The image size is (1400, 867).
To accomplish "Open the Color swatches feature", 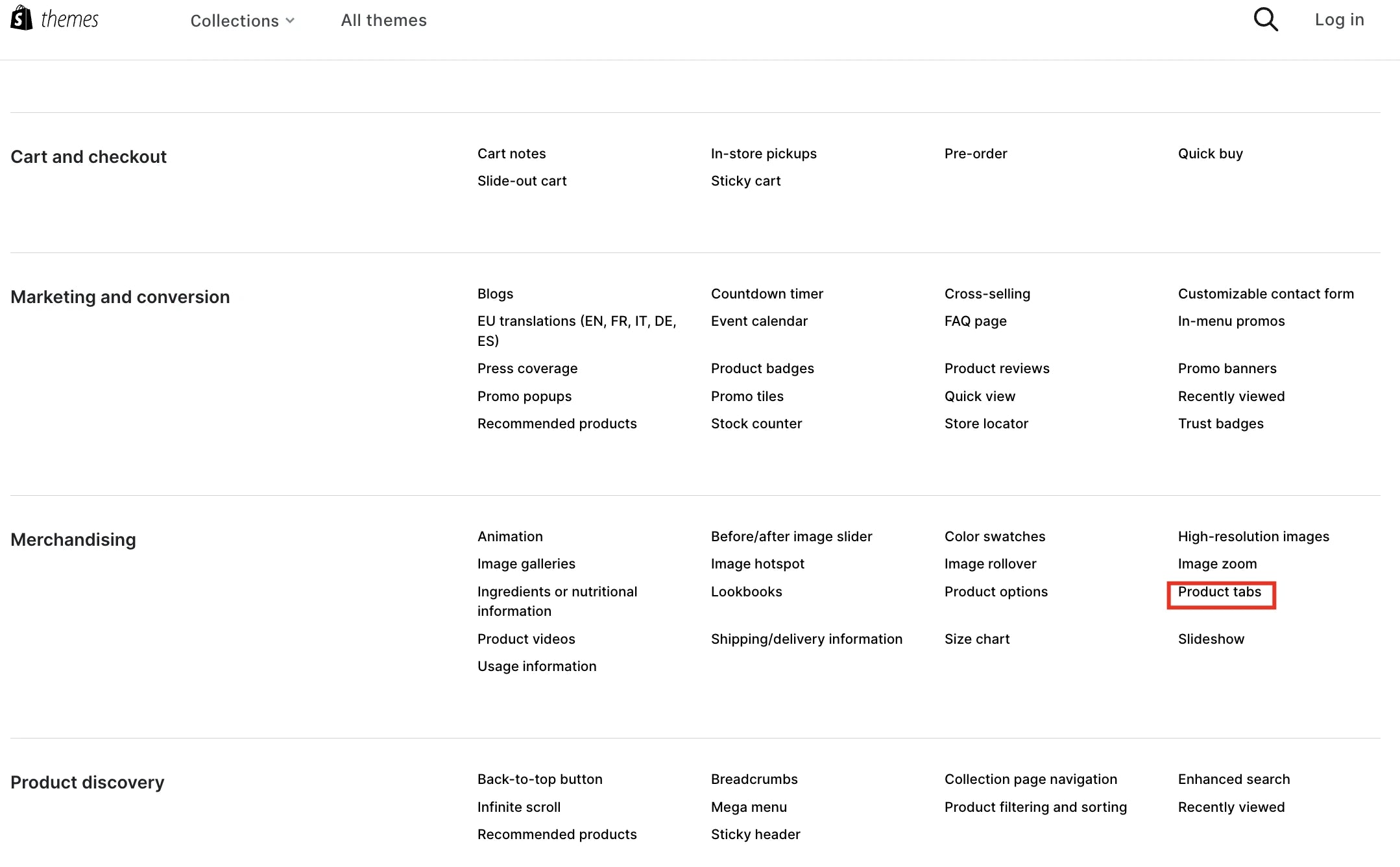I will coord(994,536).
